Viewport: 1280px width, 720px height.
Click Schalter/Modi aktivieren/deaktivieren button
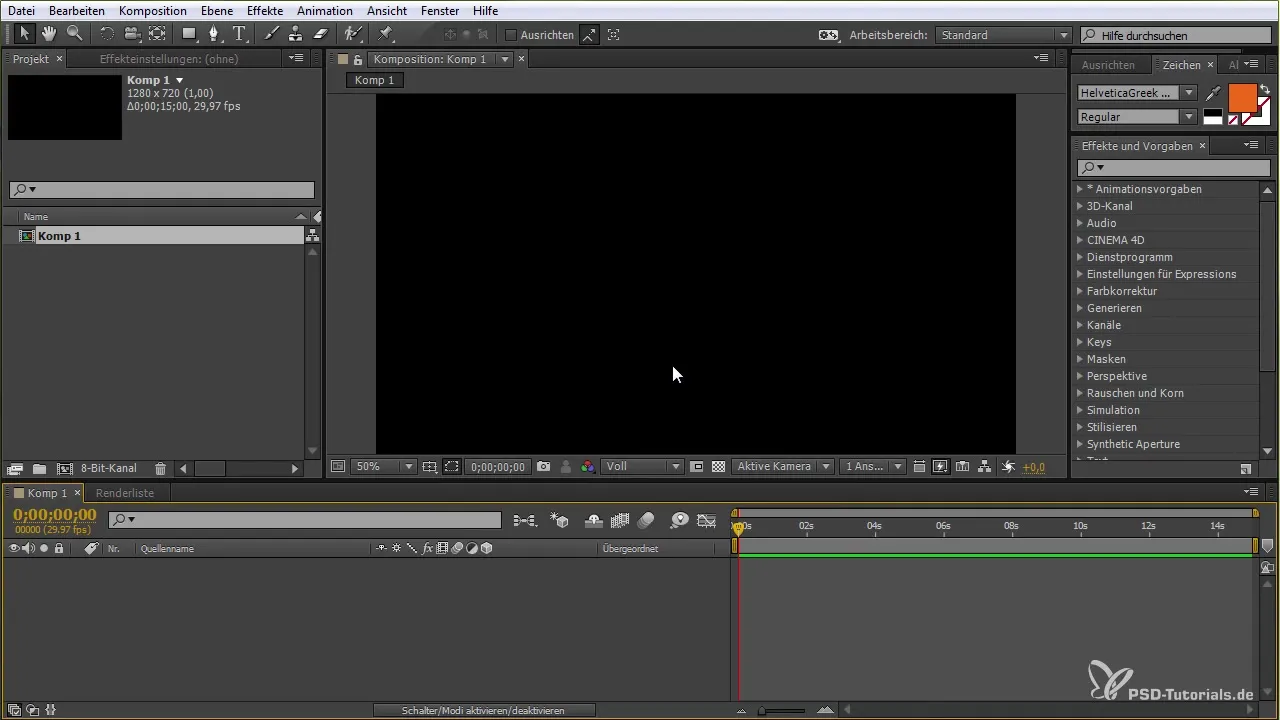click(x=484, y=710)
